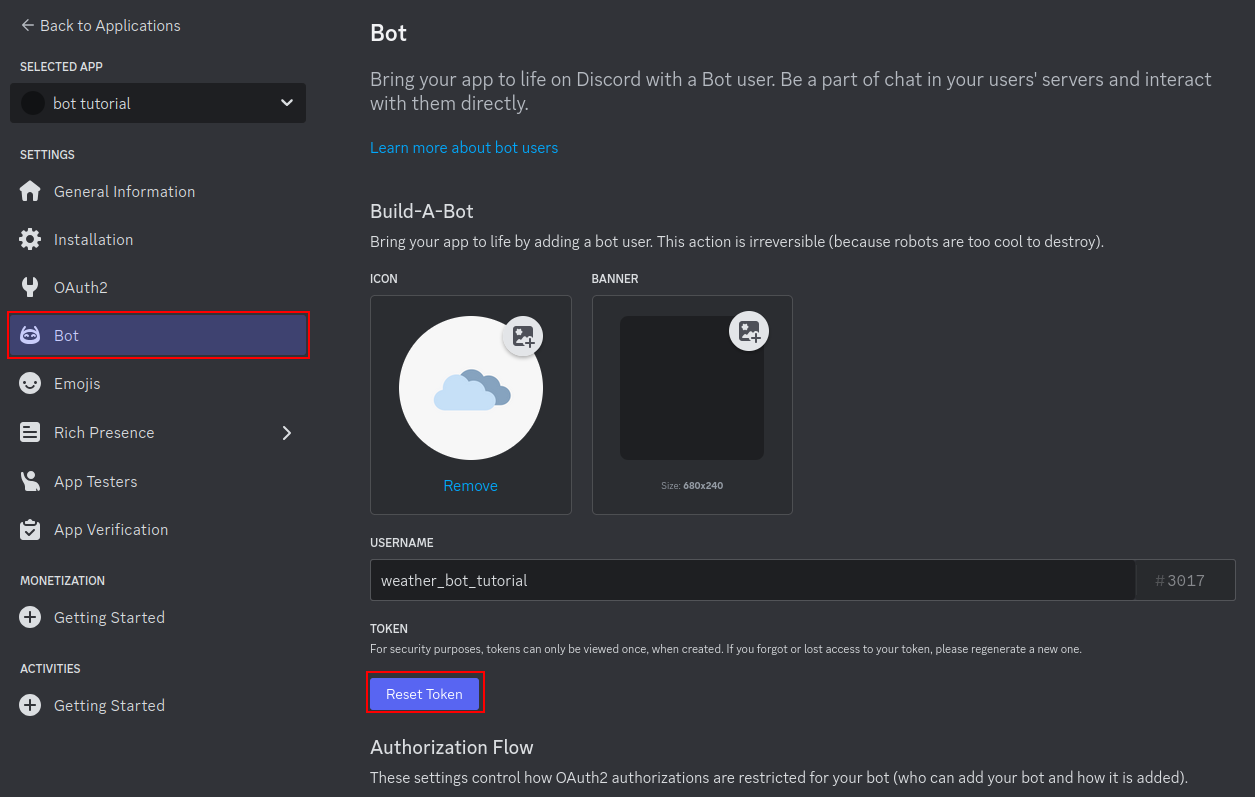Image resolution: width=1255 pixels, height=797 pixels.
Task: Click the TOKEN label
Action: click(389, 629)
